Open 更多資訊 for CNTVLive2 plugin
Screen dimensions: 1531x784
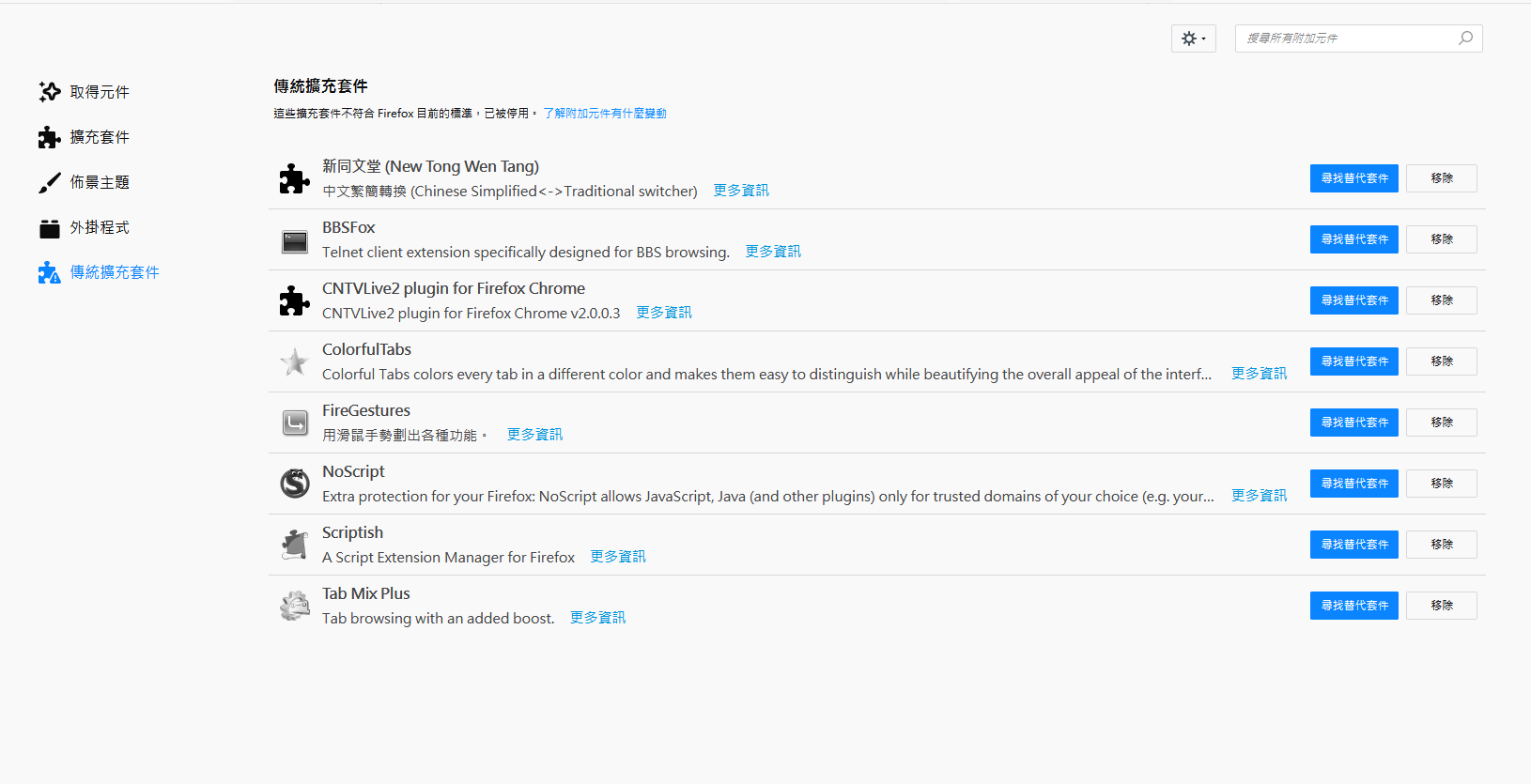(664, 313)
